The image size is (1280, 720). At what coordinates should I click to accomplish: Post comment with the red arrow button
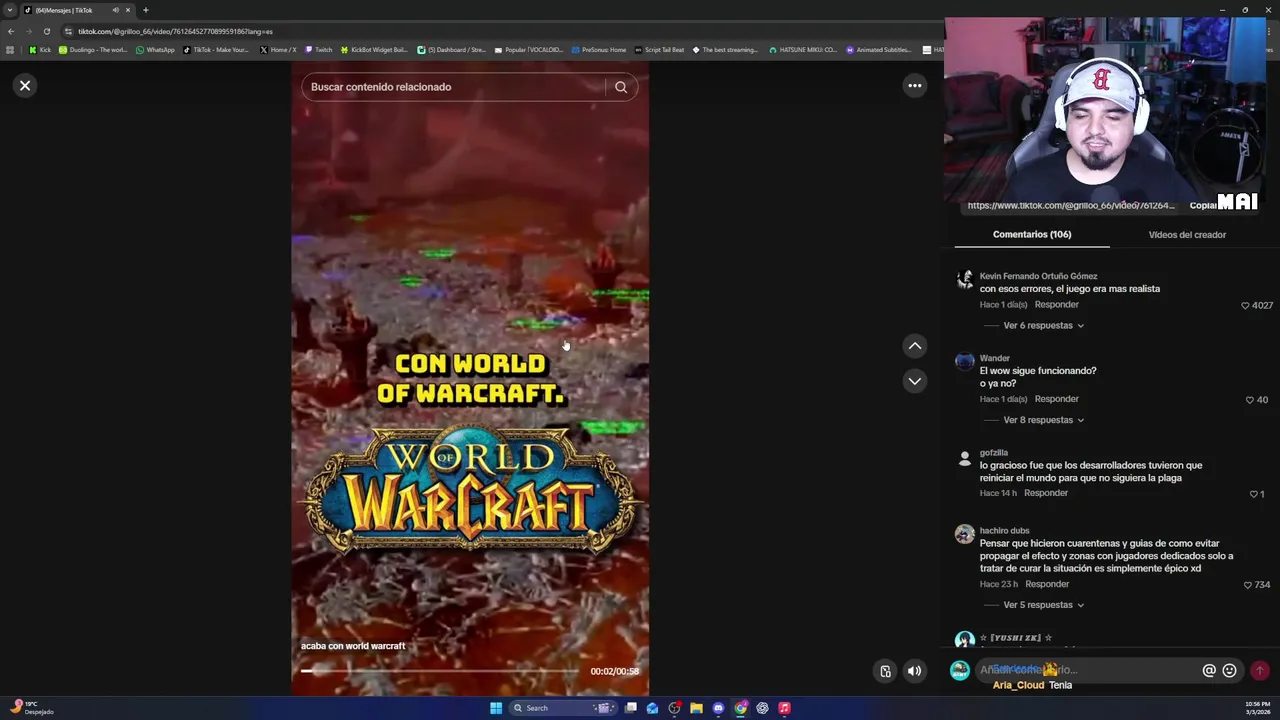[1259, 671]
